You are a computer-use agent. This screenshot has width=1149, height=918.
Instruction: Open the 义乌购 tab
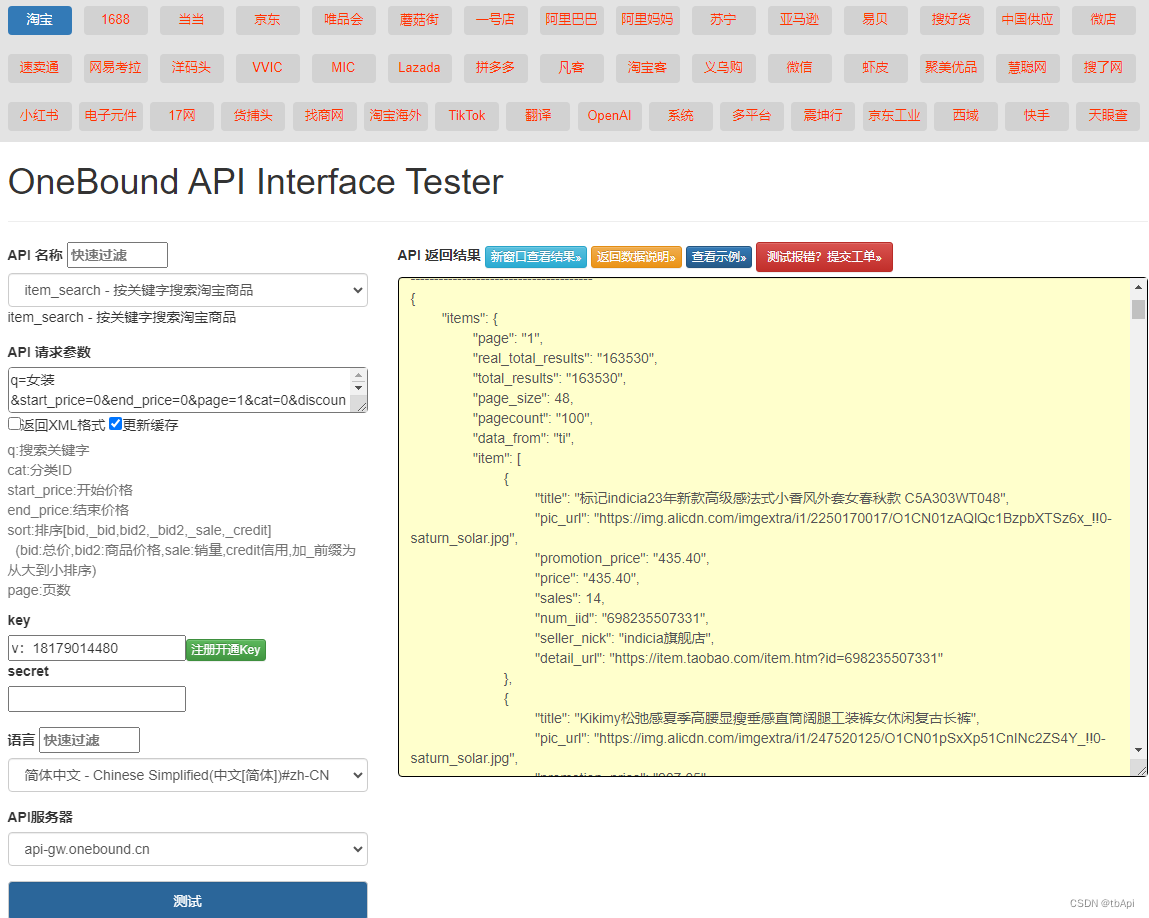pos(723,67)
